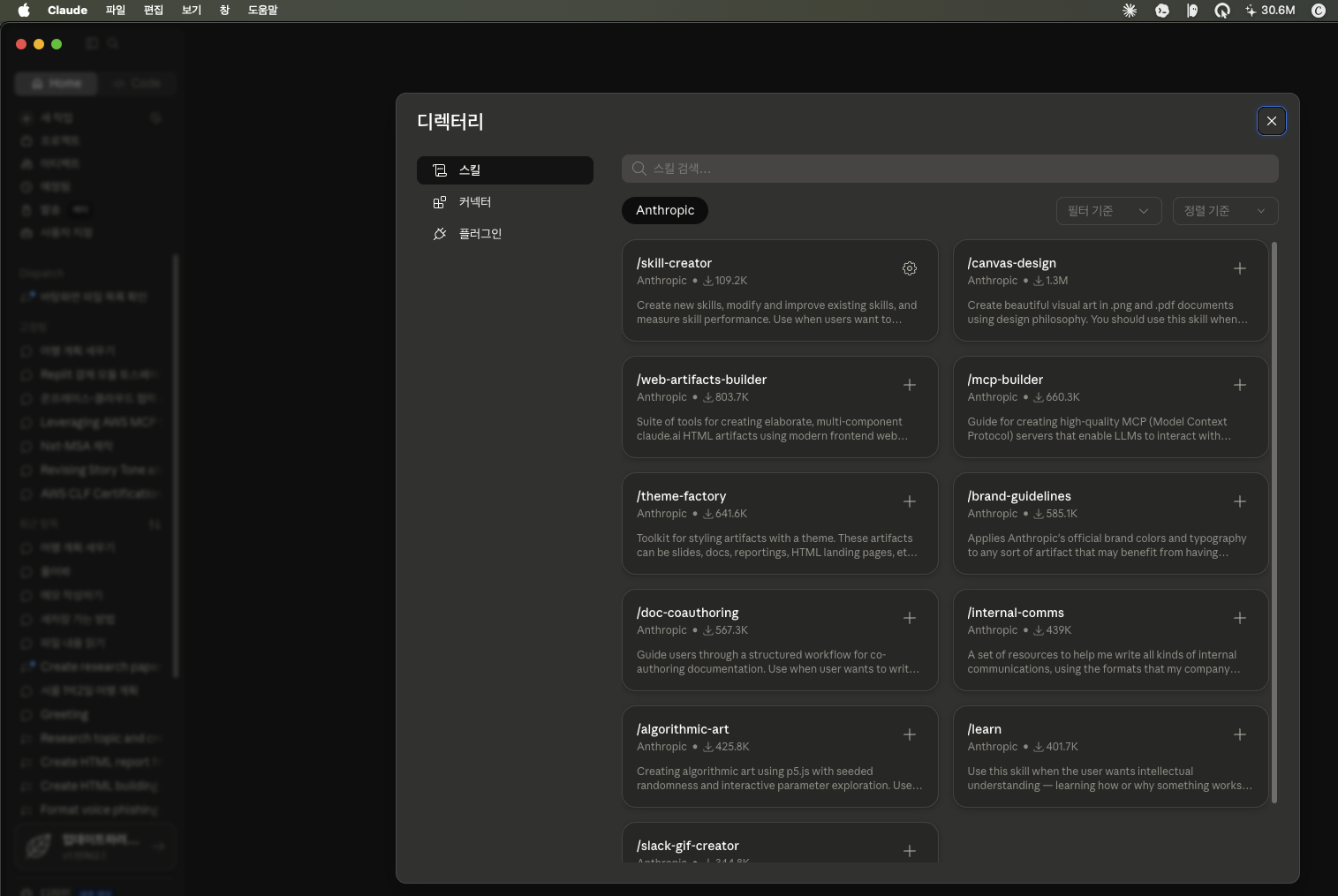Open the Claude app menu
Viewport: 1338px width, 896px height.
click(67, 10)
